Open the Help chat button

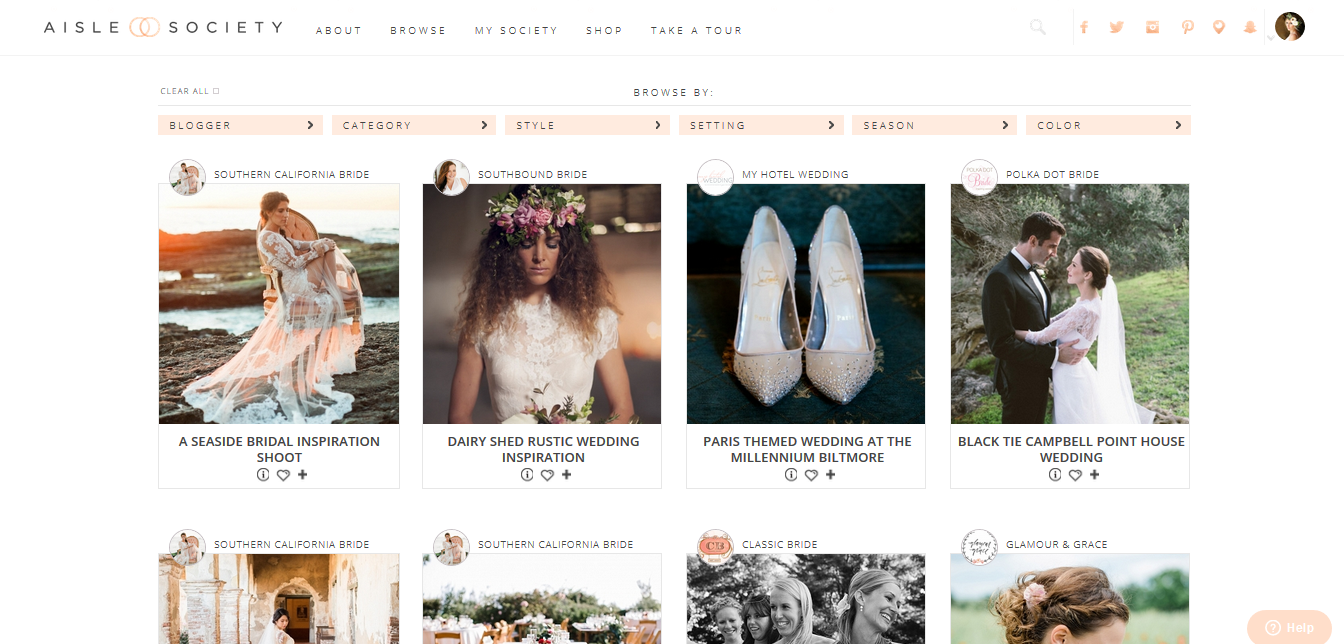(1289, 627)
